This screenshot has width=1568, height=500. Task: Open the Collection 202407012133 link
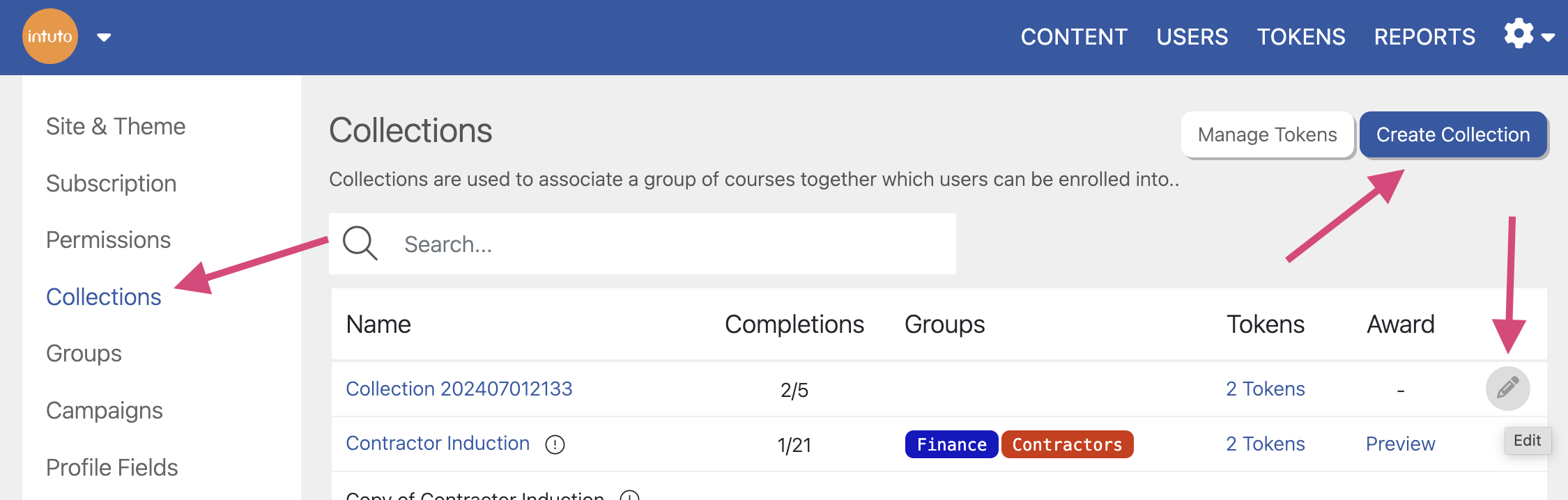[459, 389]
